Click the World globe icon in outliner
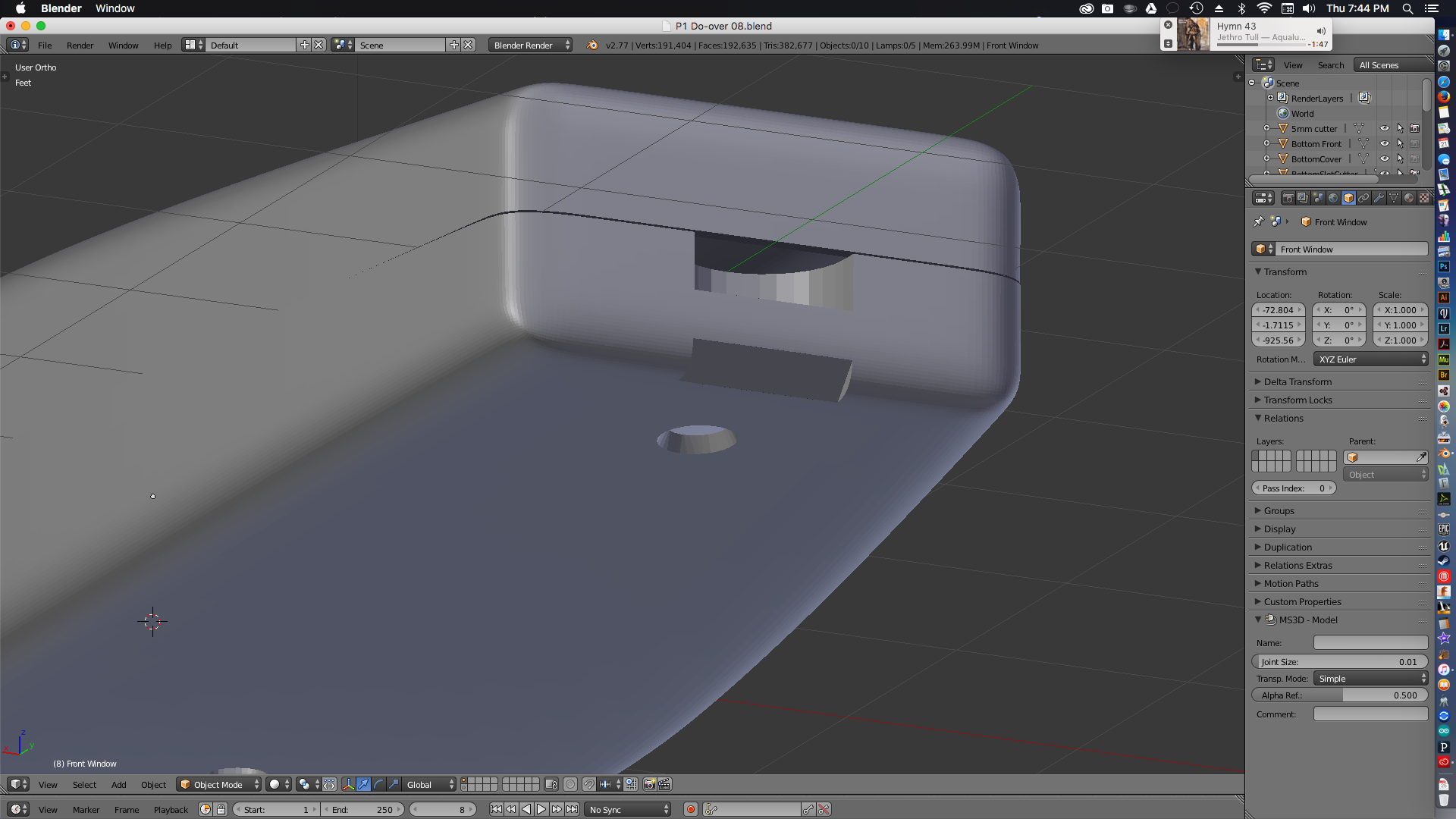The image size is (1456, 819). coord(1283,113)
